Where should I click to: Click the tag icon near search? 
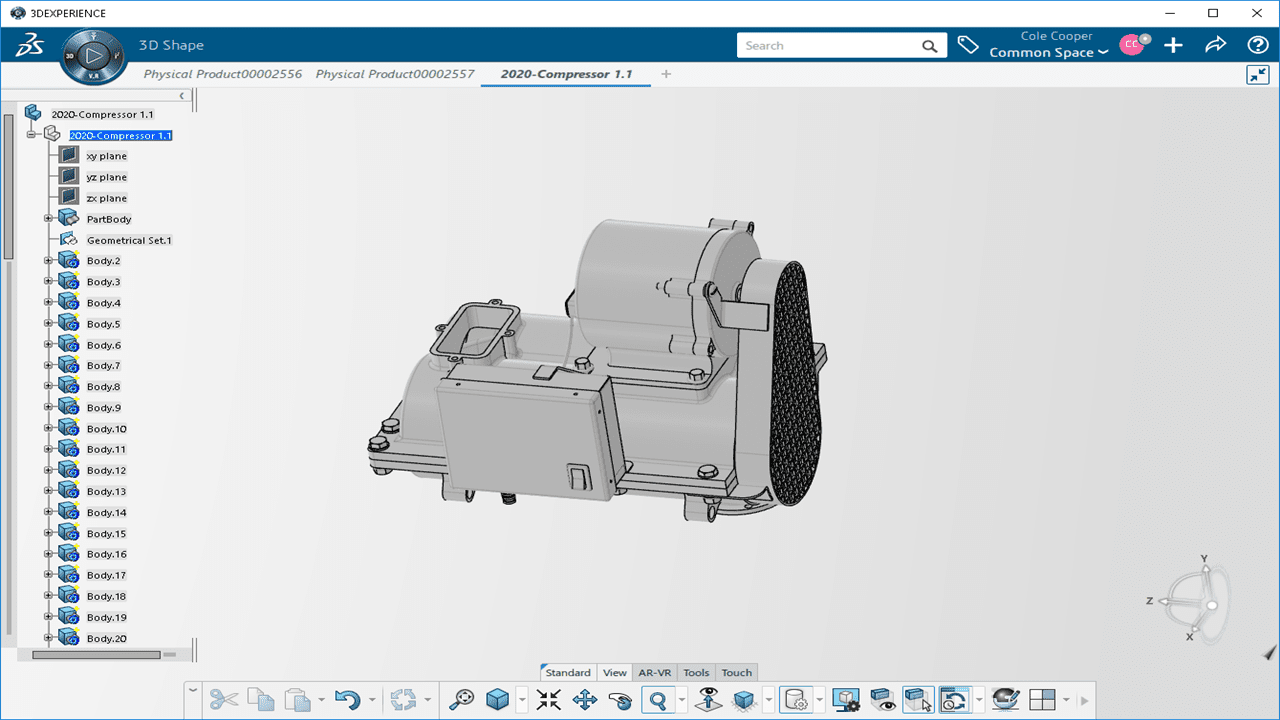pyautogui.click(x=967, y=45)
